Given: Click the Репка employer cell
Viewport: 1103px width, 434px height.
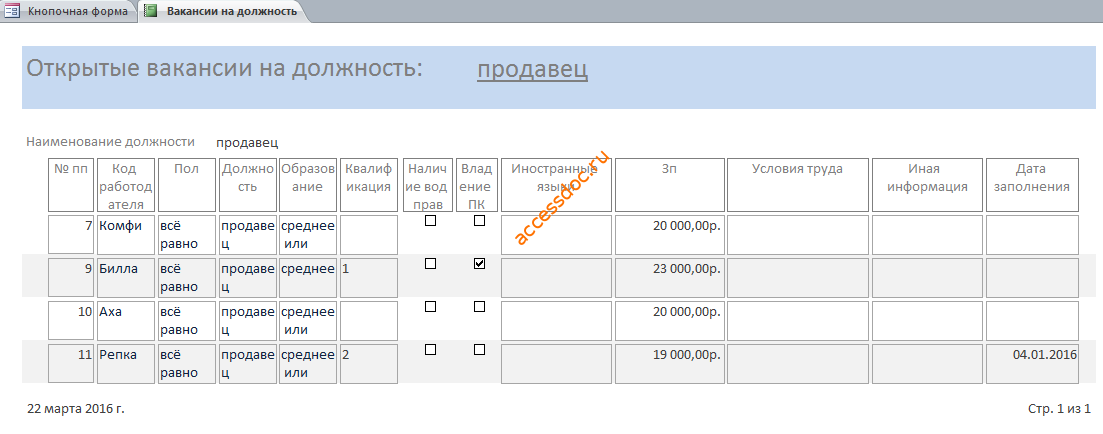Looking at the screenshot, I should [126, 364].
